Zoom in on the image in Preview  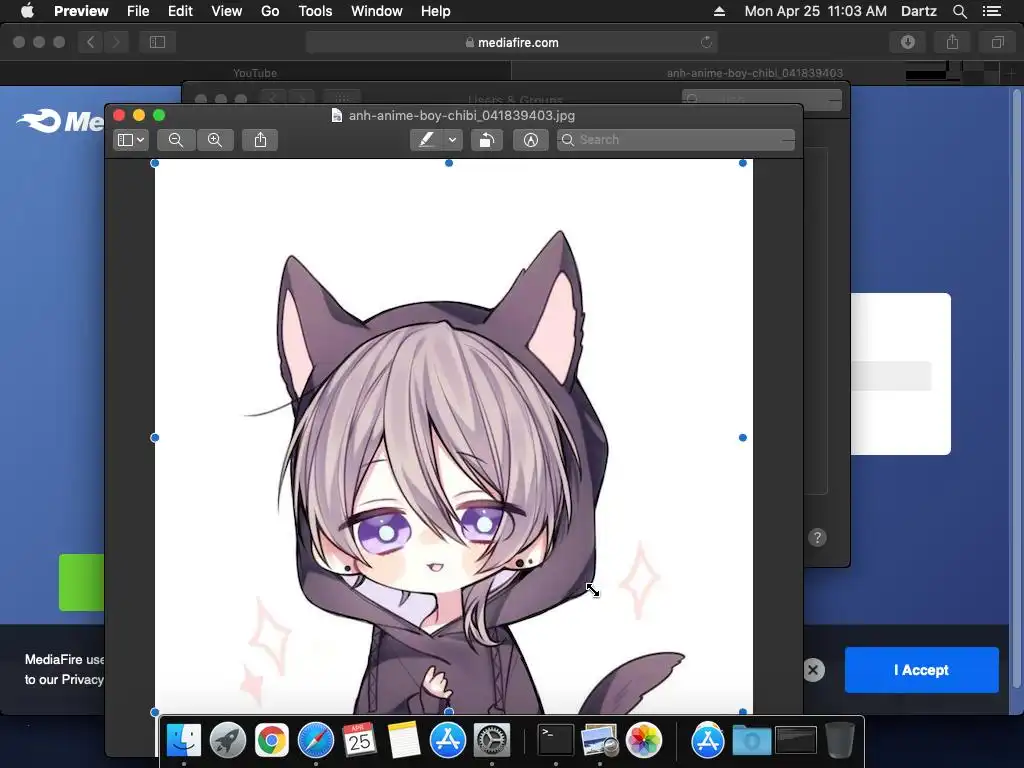pos(215,140)
